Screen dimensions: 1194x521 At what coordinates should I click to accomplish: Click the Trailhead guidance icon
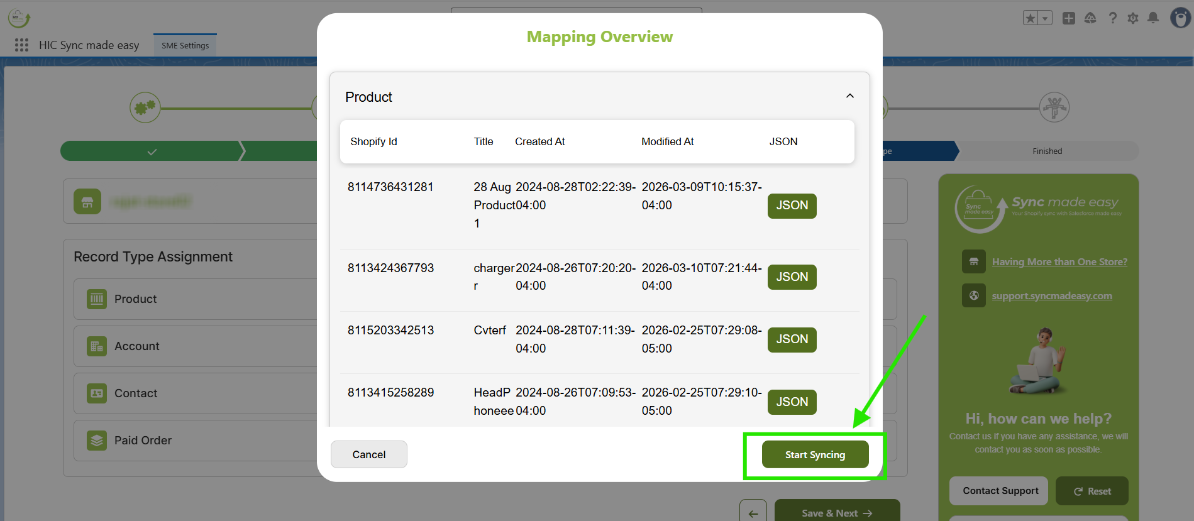pyautogui.click(x=1090, y=18)
